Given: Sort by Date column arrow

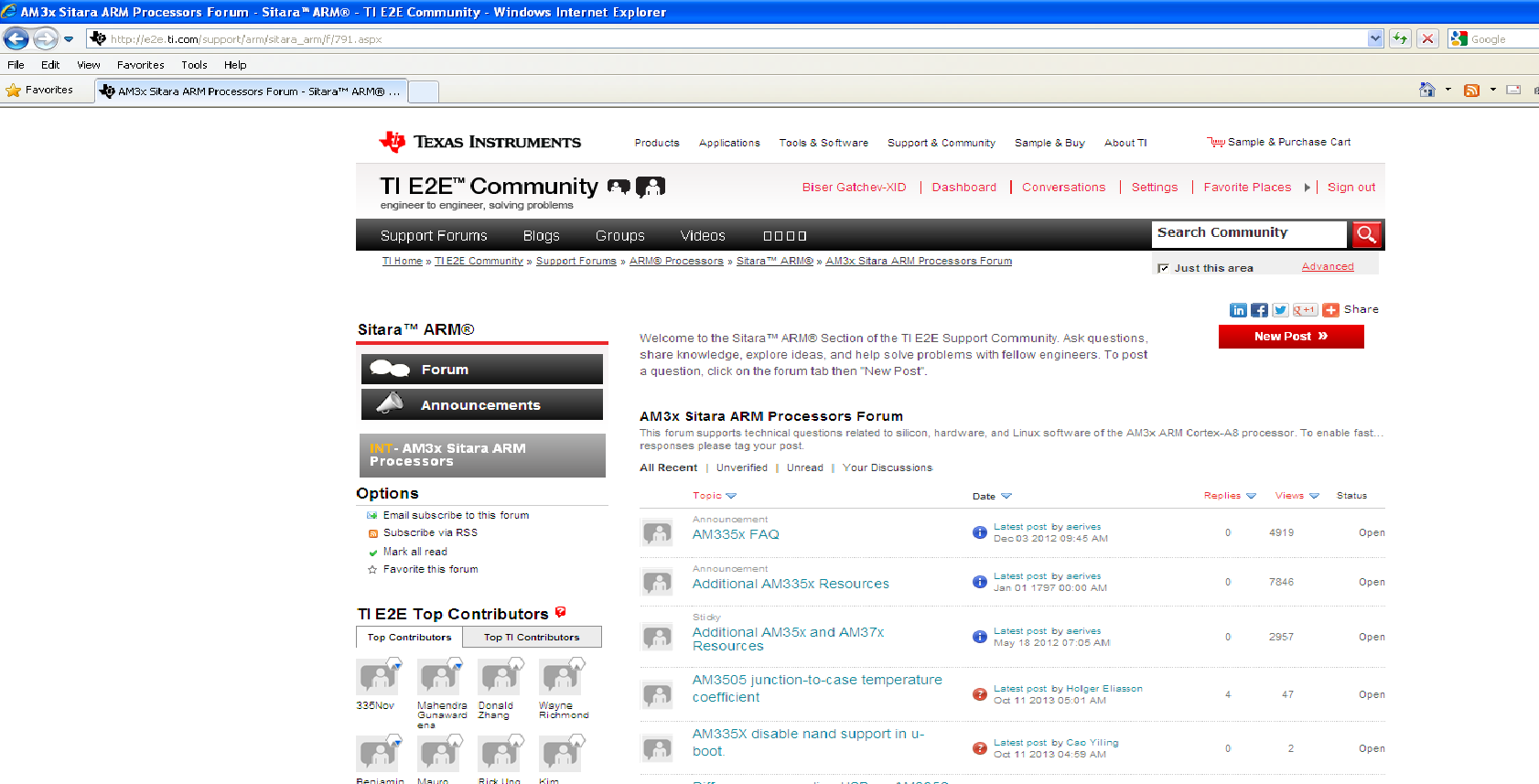Looking at the screenshot, I should coord(1006,496).
